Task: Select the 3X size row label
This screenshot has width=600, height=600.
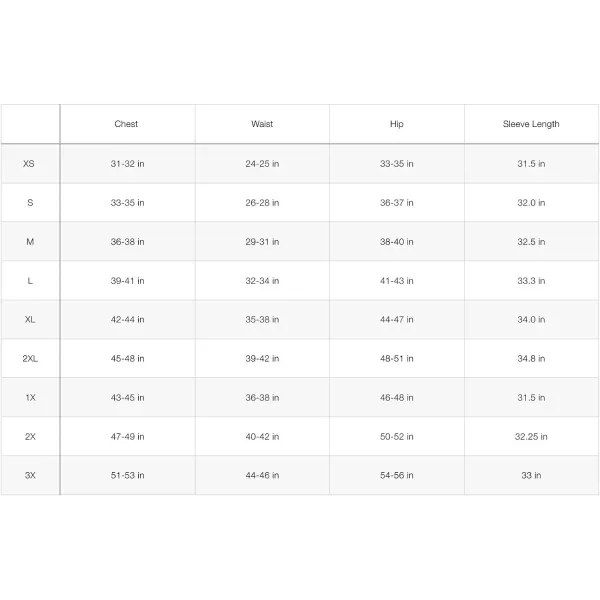Action: point(30,476)
